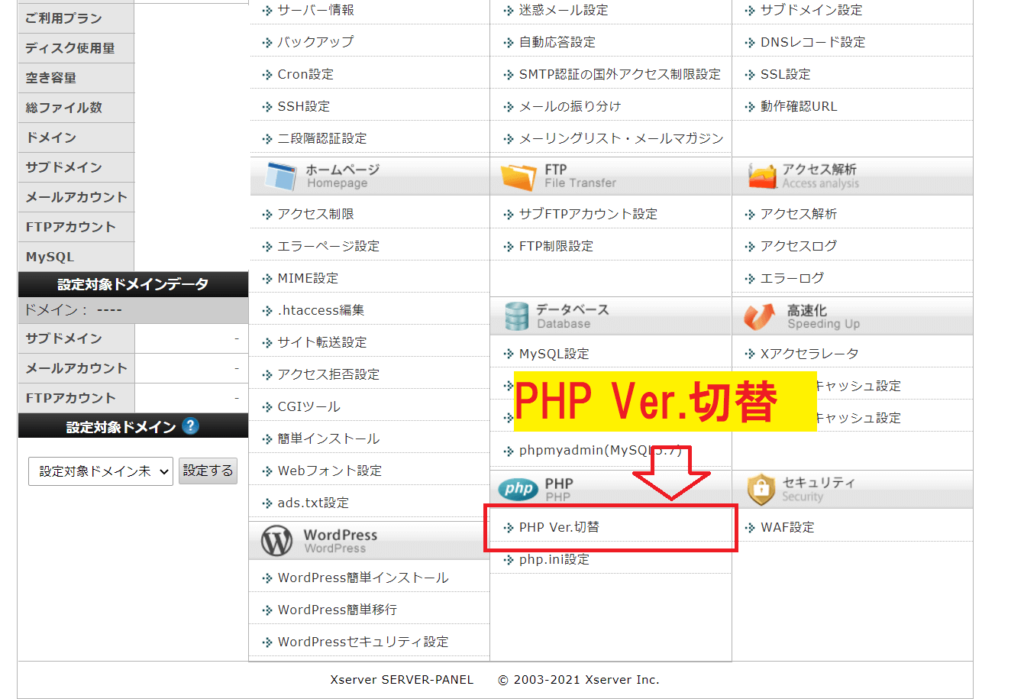Click the WordPress logo icon

pyautogui.click(x=277, y=541)
